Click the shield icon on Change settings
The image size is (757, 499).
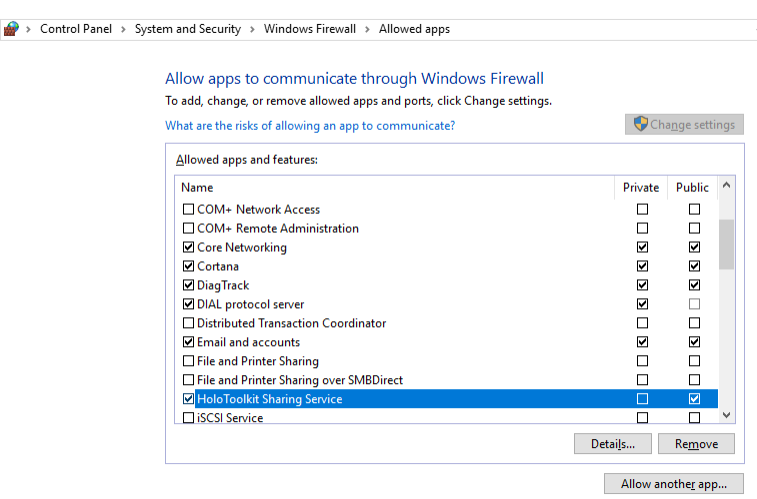tap(640, 124)
